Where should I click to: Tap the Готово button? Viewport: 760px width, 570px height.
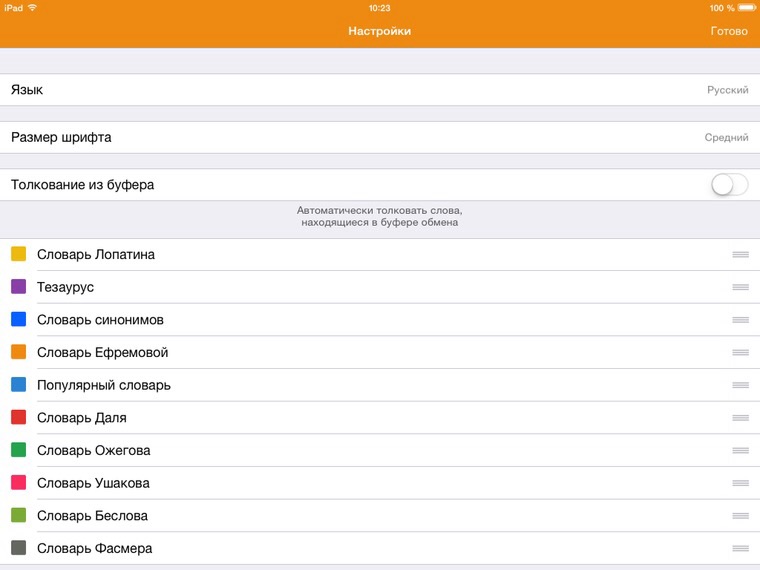coord(729,31)
